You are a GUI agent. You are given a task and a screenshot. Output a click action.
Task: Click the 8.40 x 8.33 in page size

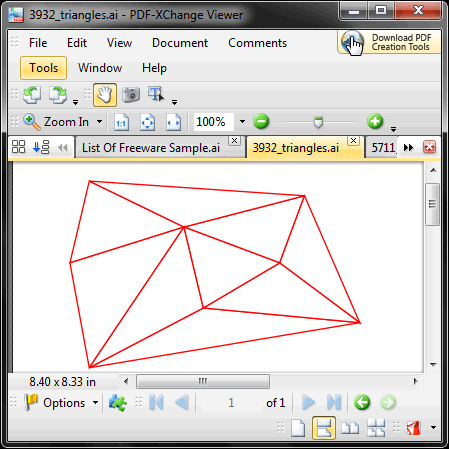pos(63,382)
